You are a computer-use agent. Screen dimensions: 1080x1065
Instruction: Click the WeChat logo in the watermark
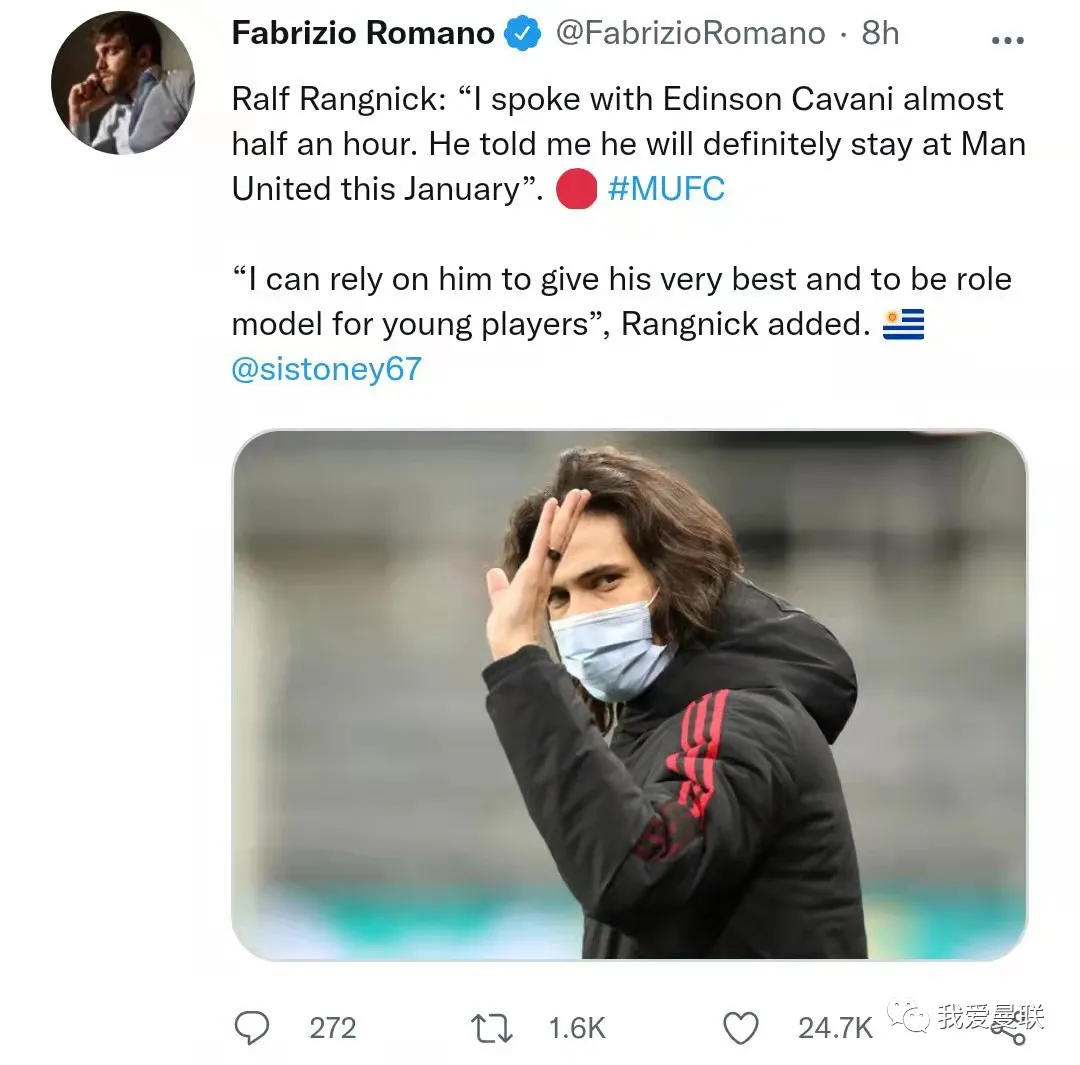coord(909,1018)
